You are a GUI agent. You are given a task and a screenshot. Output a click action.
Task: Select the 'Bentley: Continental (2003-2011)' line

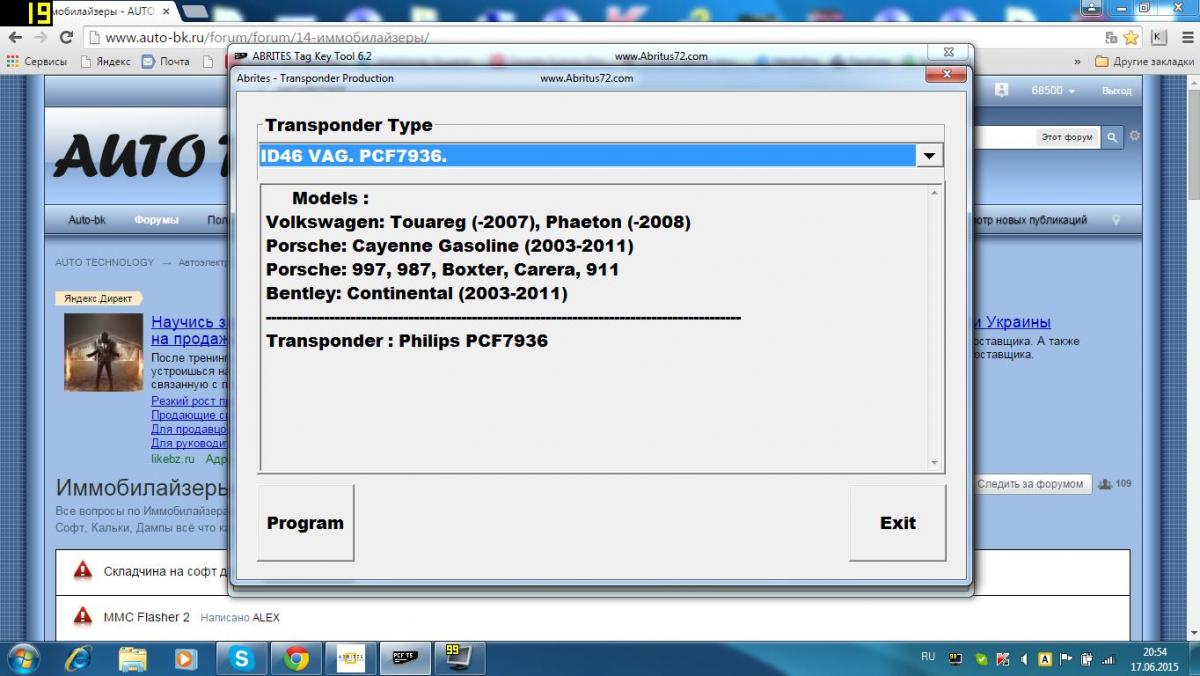416,294
